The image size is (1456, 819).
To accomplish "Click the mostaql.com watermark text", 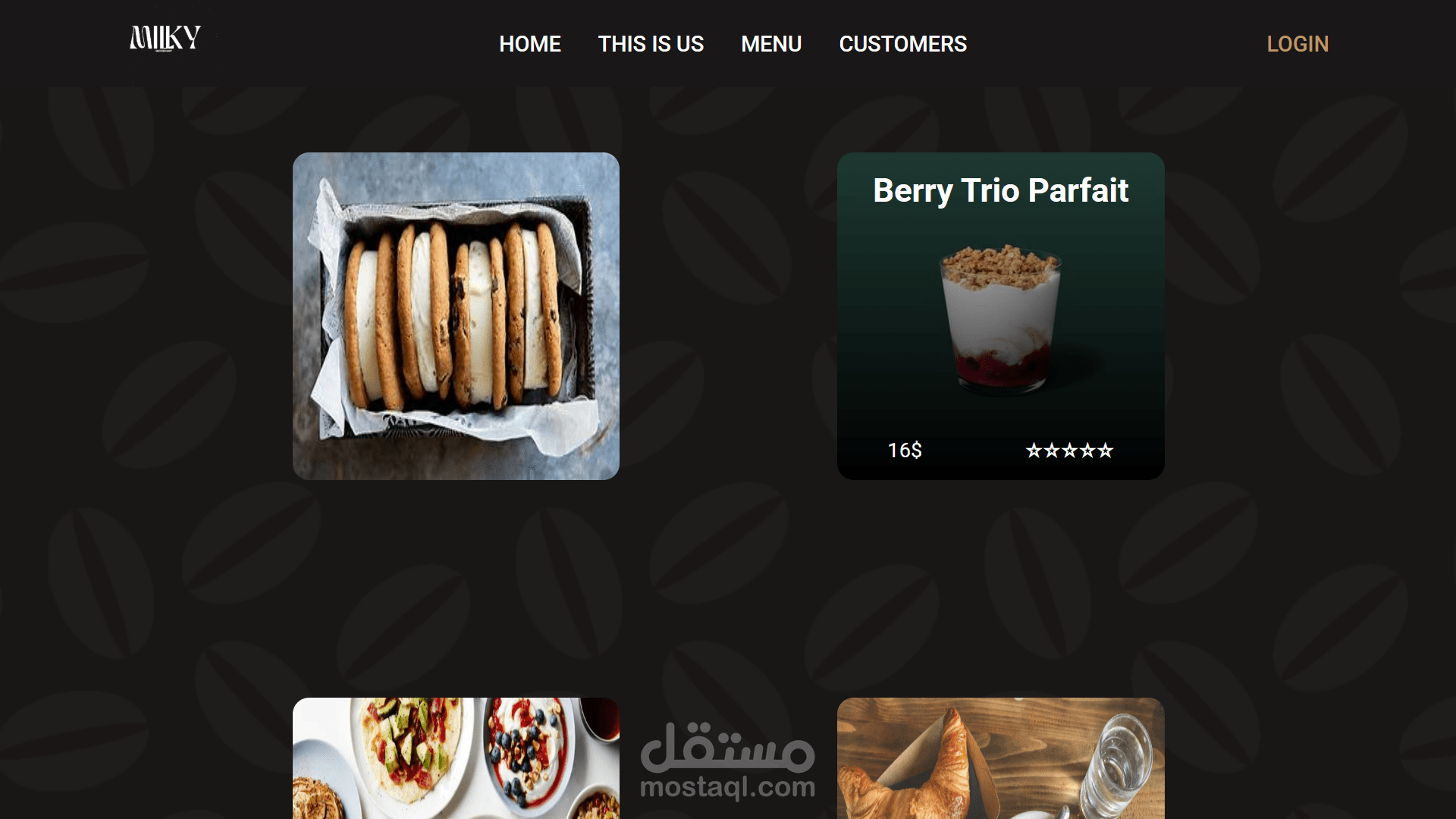I will coord(728,788).
